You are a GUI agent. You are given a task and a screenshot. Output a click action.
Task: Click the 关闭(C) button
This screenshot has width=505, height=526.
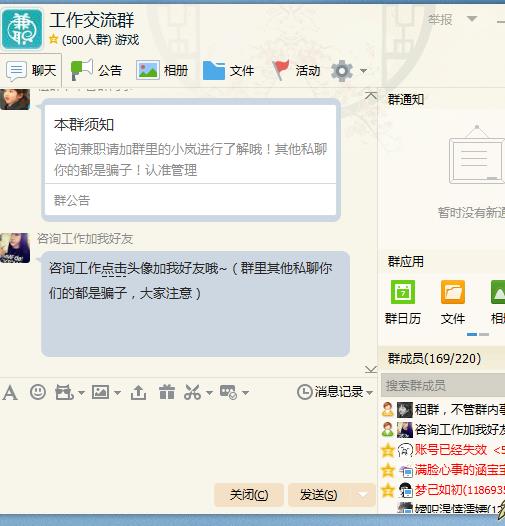(x=249, y=495)
